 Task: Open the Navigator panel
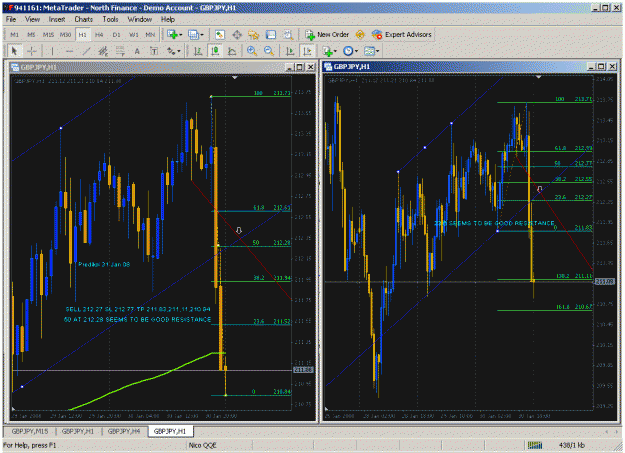tap(254, 35)
